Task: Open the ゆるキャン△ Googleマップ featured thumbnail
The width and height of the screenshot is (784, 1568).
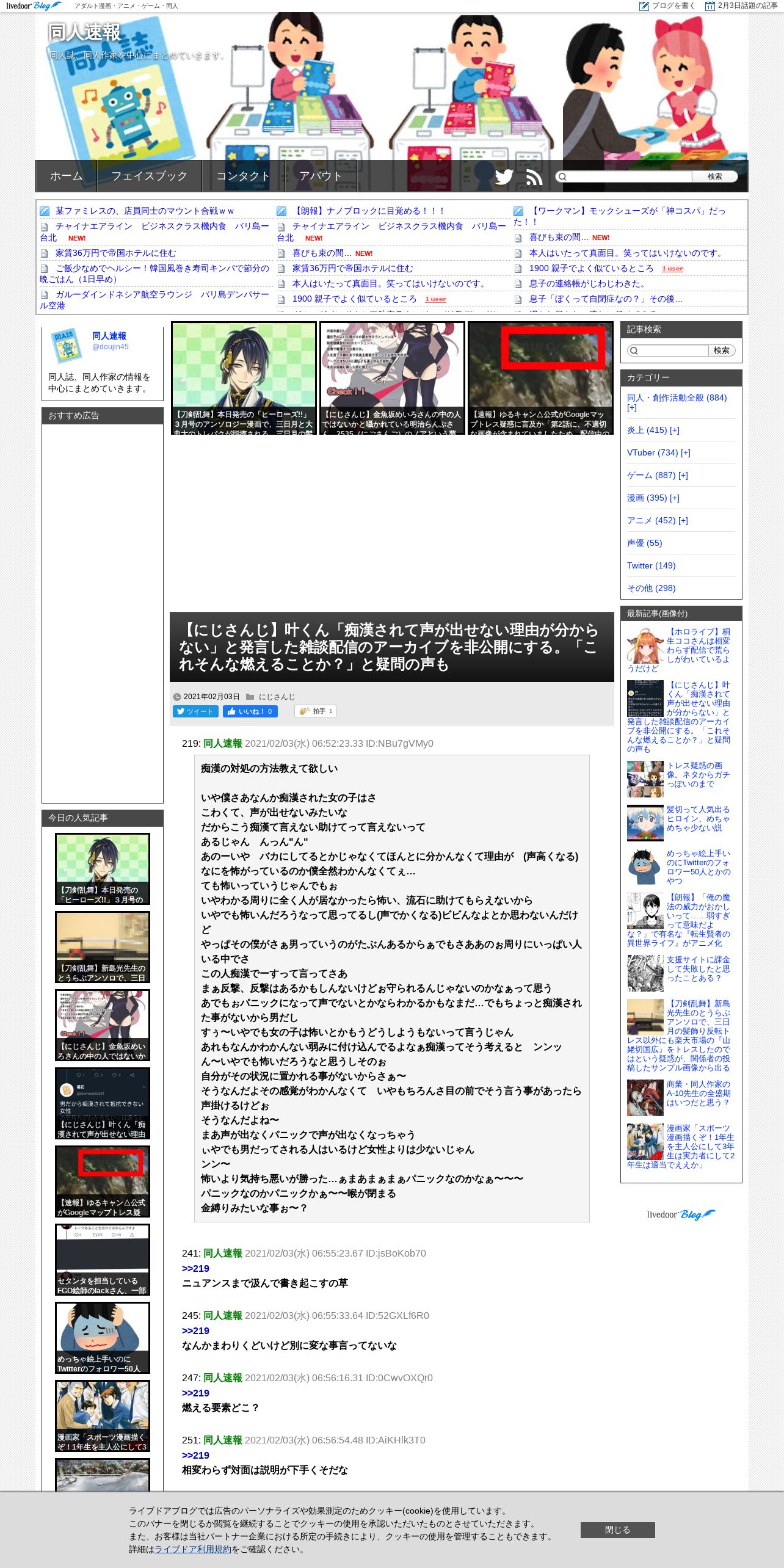Action: click(540, 378)
